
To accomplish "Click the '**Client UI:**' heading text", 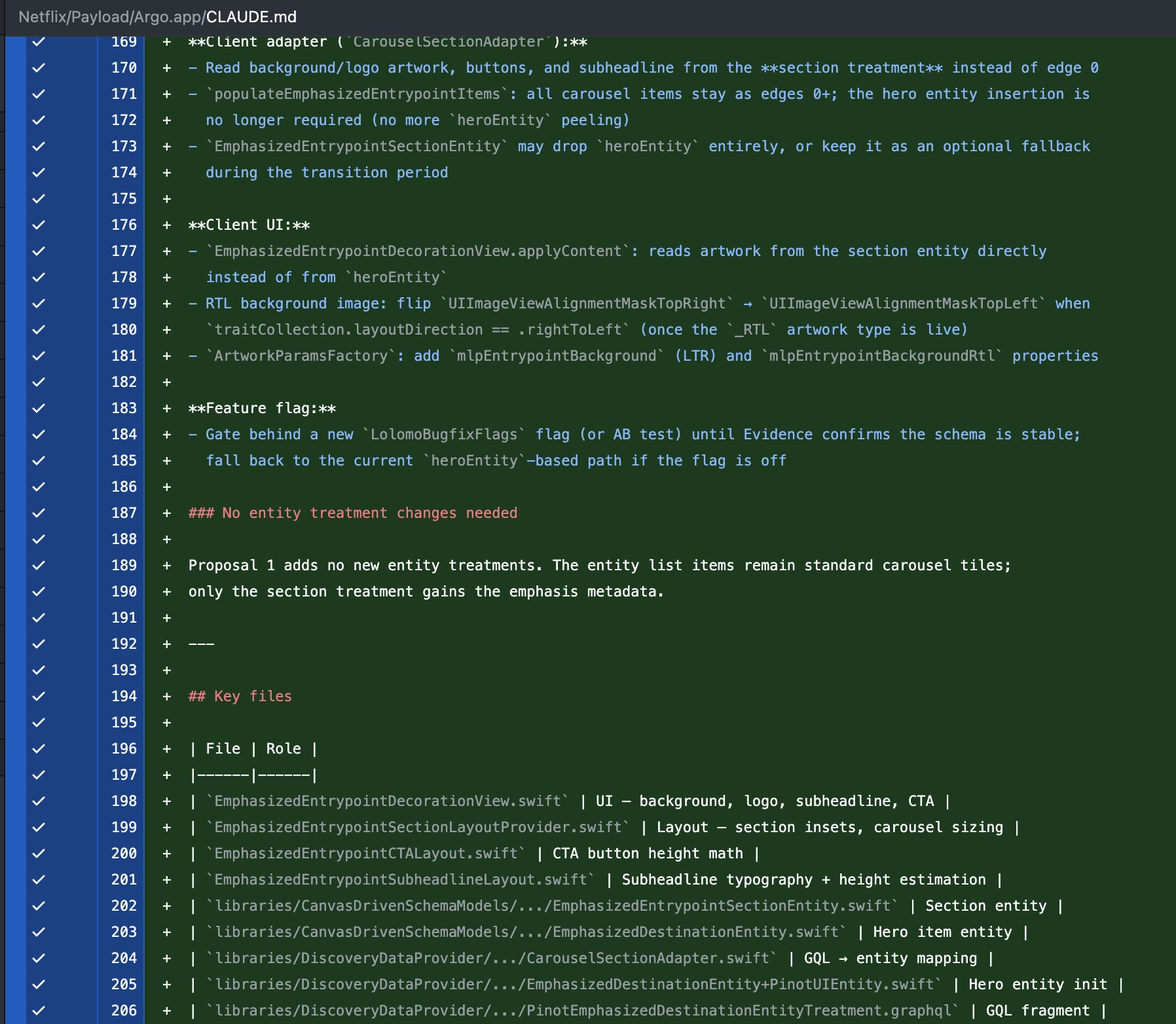I will pos(249,225).
